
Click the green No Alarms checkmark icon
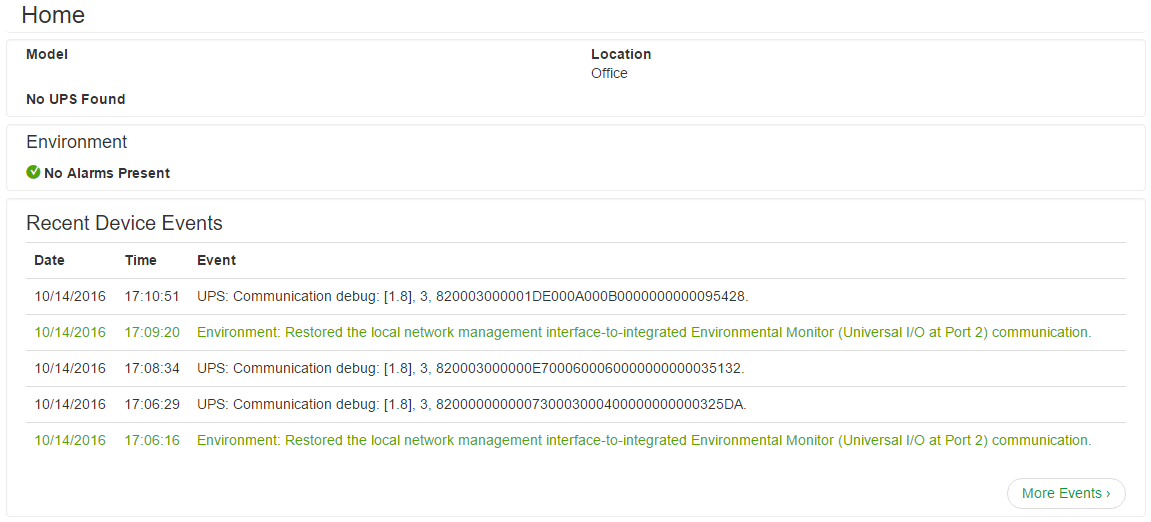pos(33,172)
